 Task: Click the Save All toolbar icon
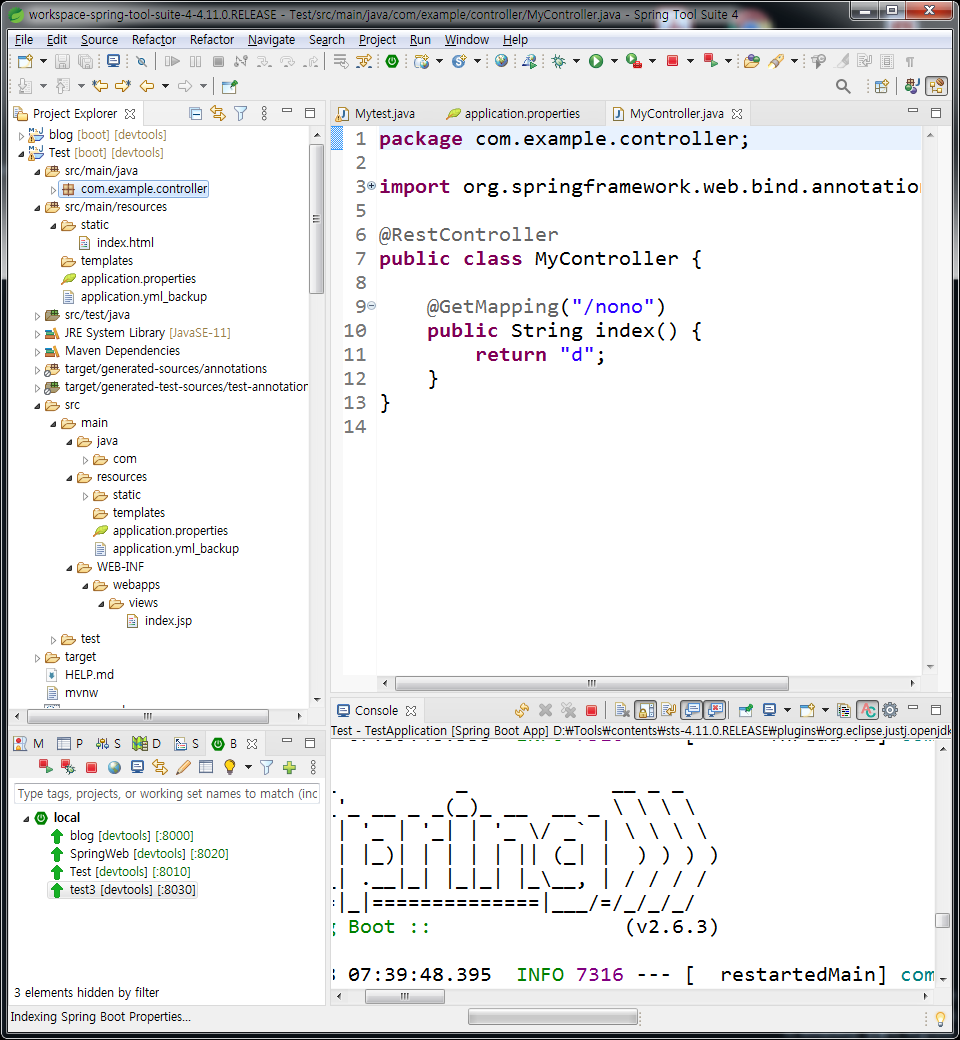coord(86,62)
